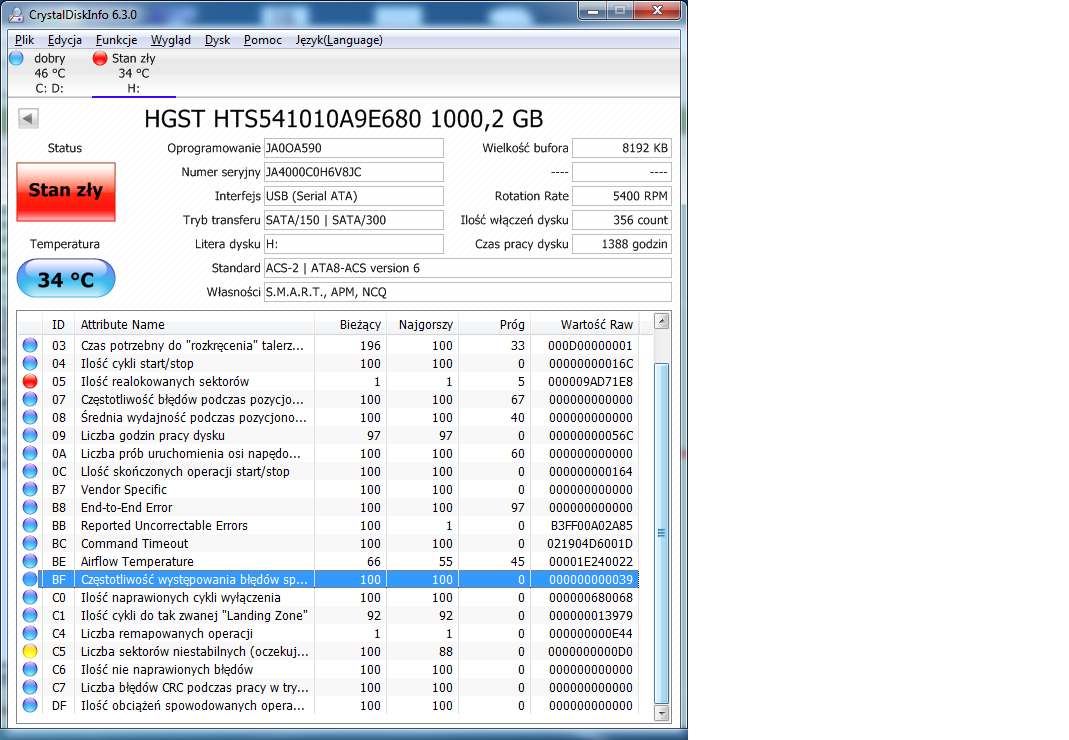
Task: Select row Command Timeout
Action: click(327, 544)
